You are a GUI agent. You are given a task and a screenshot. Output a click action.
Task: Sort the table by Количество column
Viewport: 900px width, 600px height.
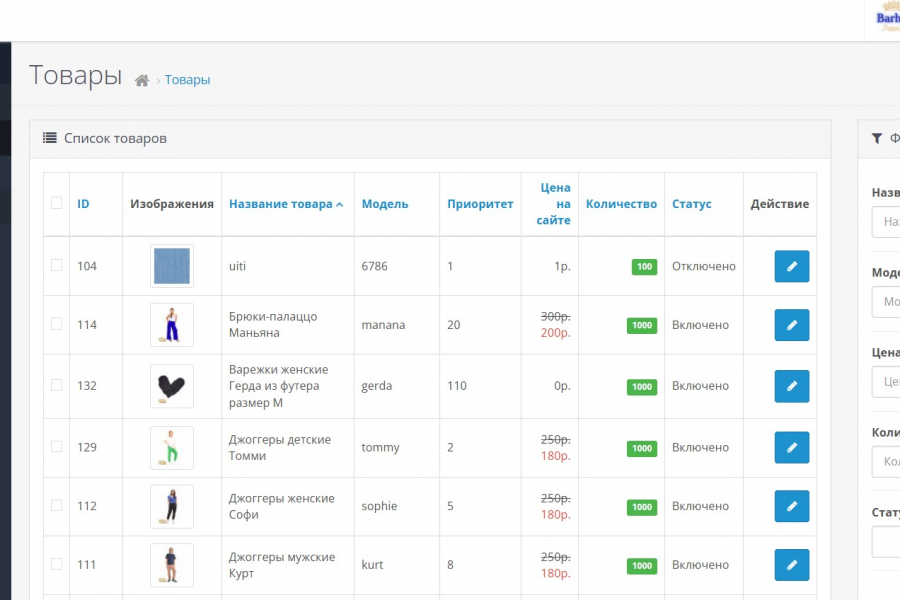(621, 204)
